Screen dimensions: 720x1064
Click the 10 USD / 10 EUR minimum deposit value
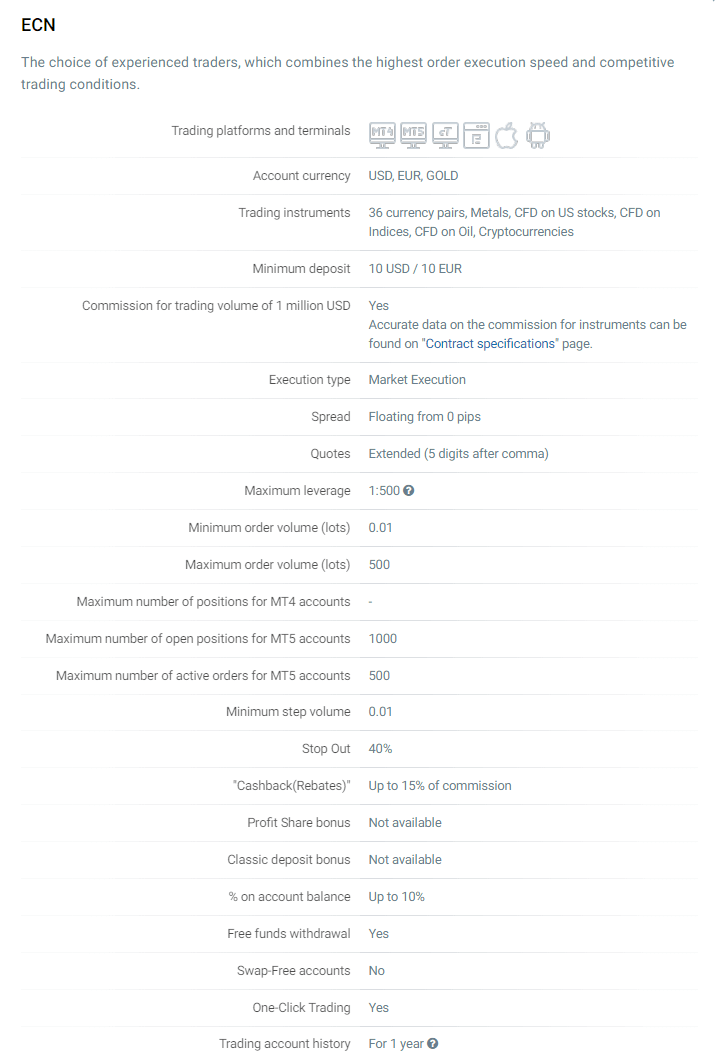pyautogui.click(x=415, y=269)
